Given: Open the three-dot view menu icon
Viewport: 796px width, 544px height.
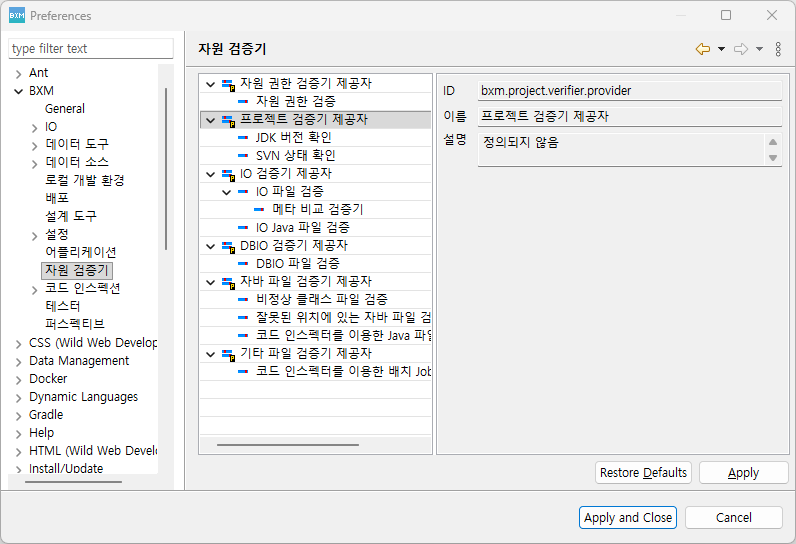Looking at the screenshot, I should (x=778, y=49).
